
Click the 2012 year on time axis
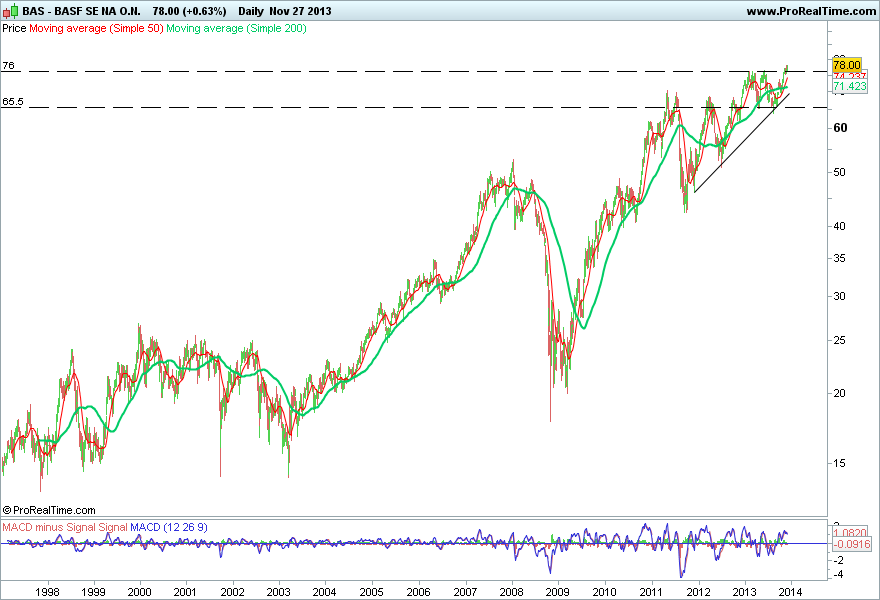tap(699, 592)
